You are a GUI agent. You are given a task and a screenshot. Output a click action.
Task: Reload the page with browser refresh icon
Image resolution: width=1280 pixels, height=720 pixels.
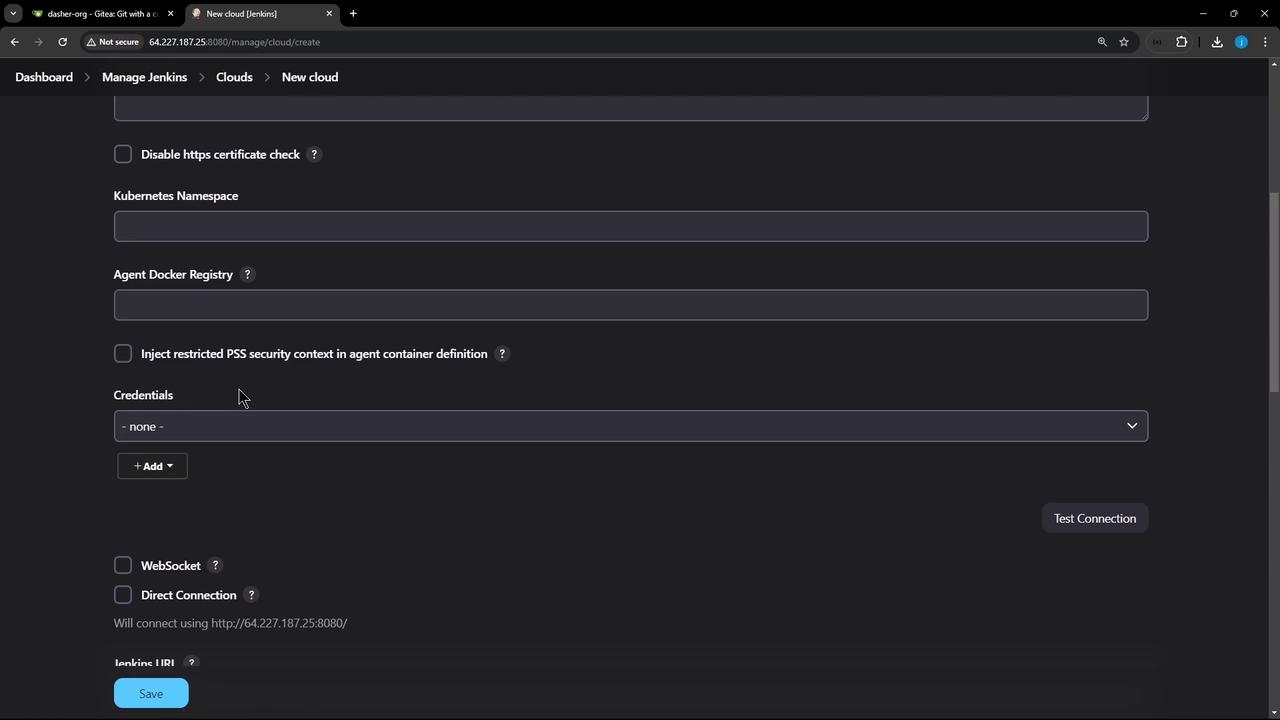pyautogui.click(x=62, y=42)
